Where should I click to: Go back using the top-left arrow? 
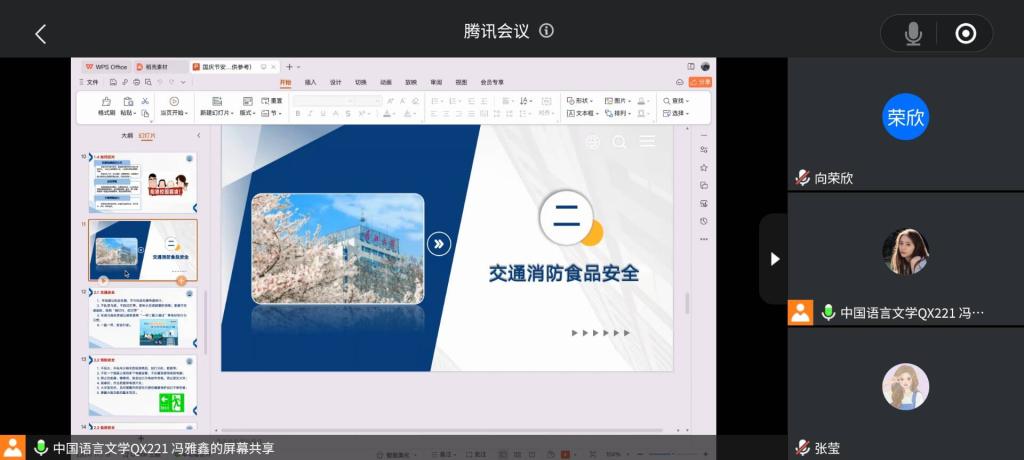(x=41, y=34)
